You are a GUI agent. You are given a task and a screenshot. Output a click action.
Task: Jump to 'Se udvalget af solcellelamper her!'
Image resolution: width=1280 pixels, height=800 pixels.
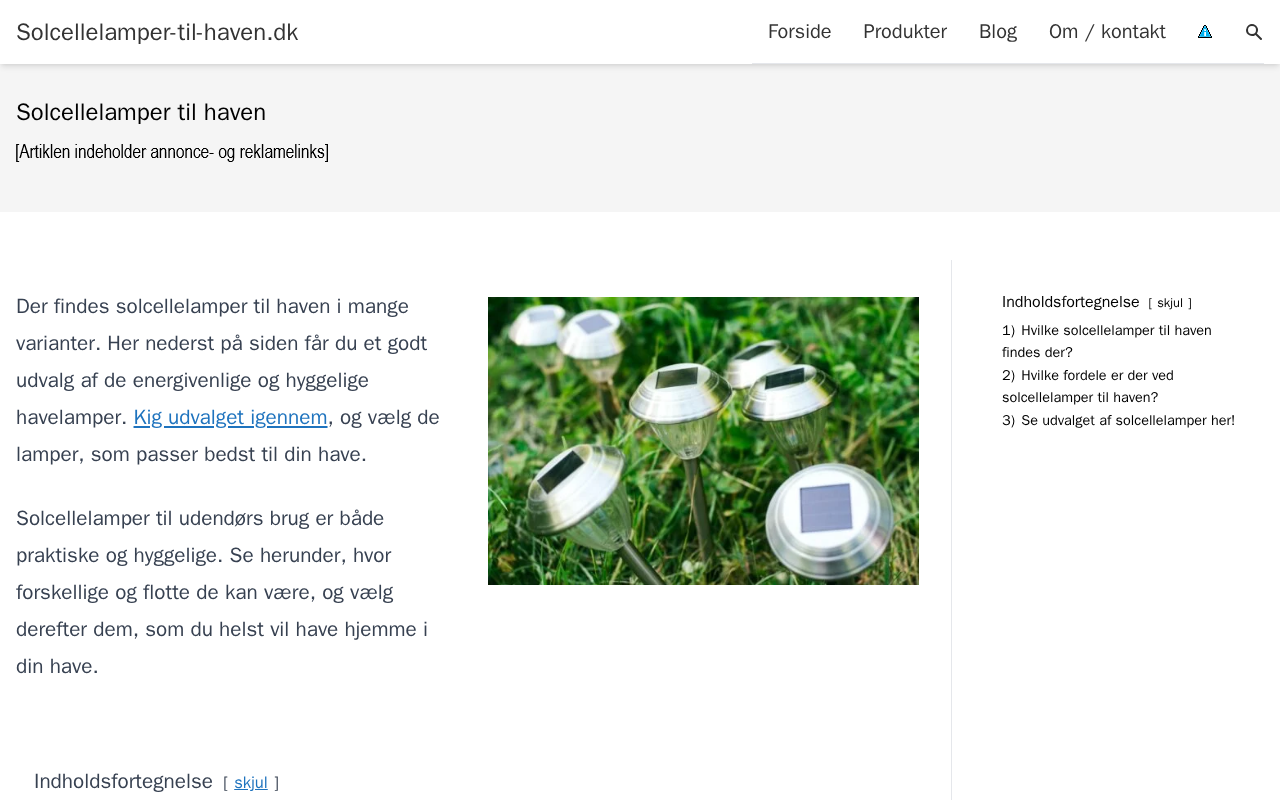coord(1118,421)
